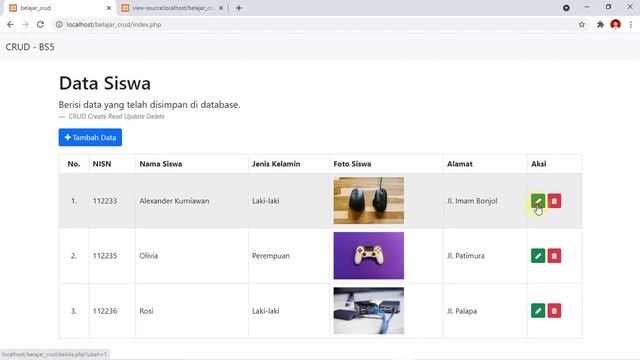Open the extensions puzzle icon
Screen dimensions: 640x360
[x=600, y=24]
